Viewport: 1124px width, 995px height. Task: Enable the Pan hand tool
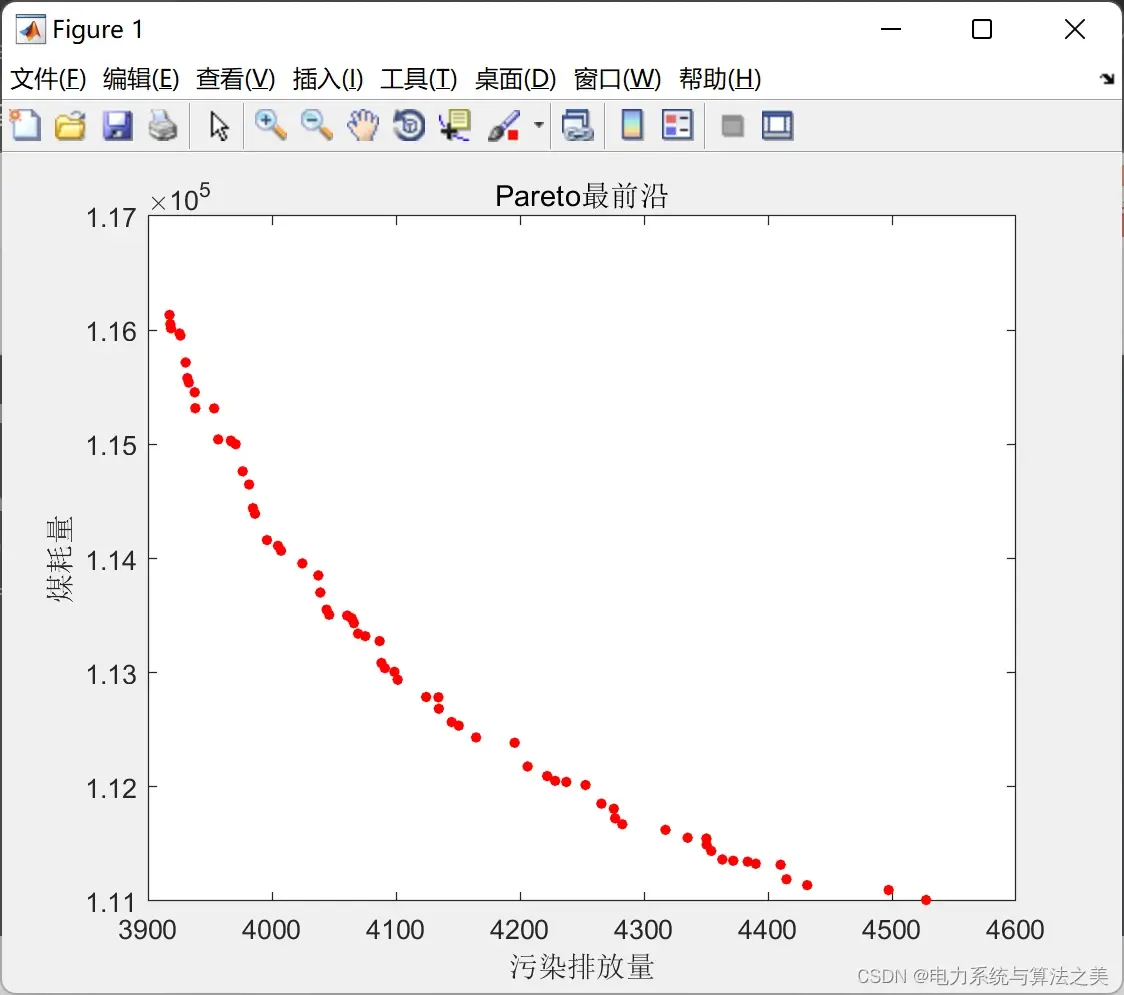pos(363,125)
